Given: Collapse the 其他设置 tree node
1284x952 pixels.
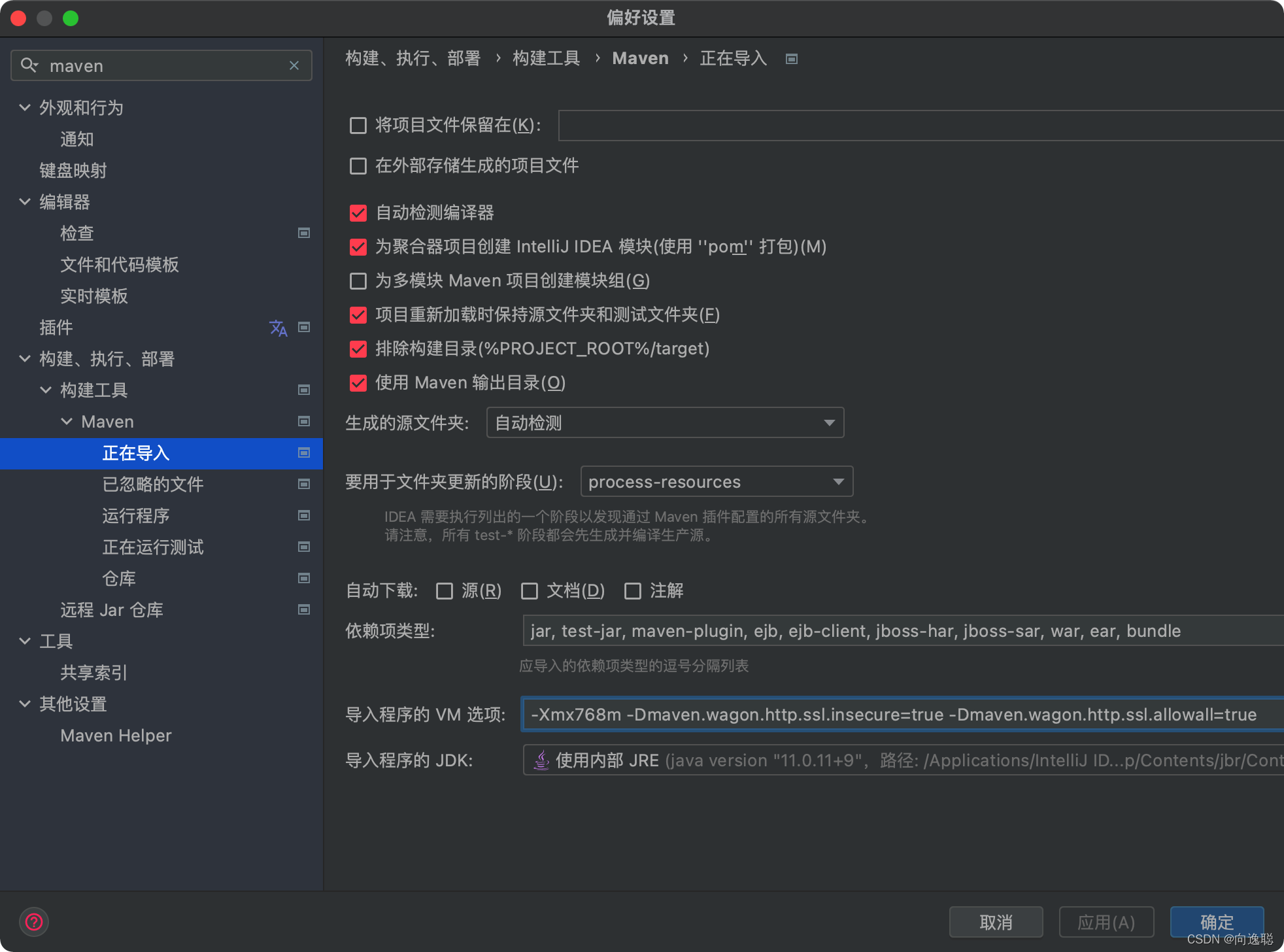Looking at the screenshot, I should coord(25,704).
